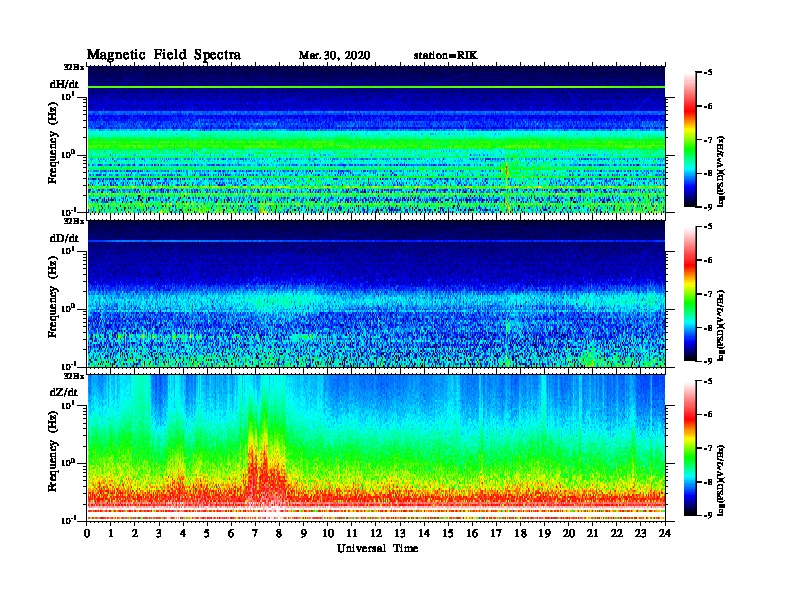792x612 pixels.
Task: Click the log PSD label beside dH/dt colorbar
Action: (722, 171)
